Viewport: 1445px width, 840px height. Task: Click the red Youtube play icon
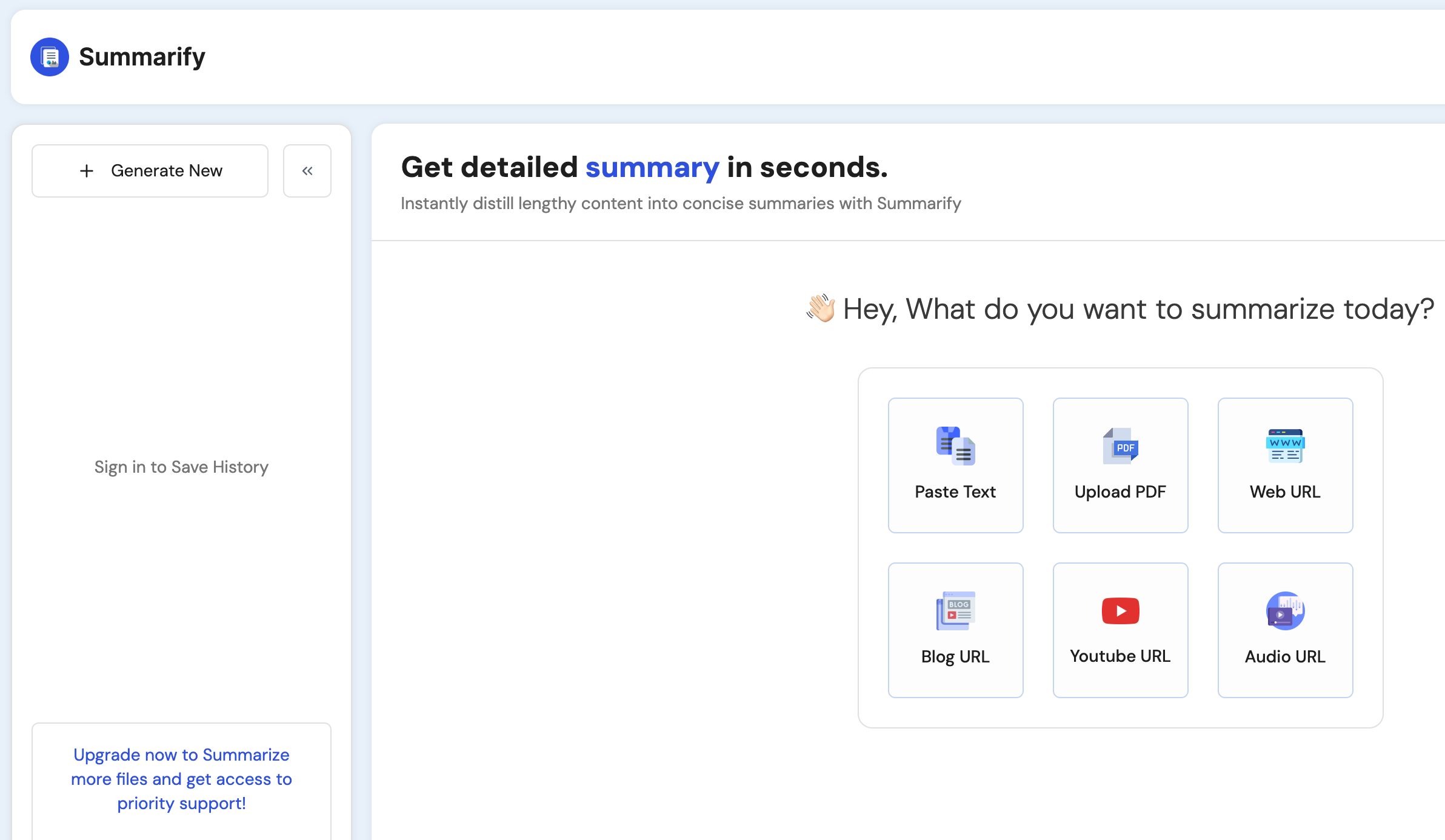pos(1120,611)
